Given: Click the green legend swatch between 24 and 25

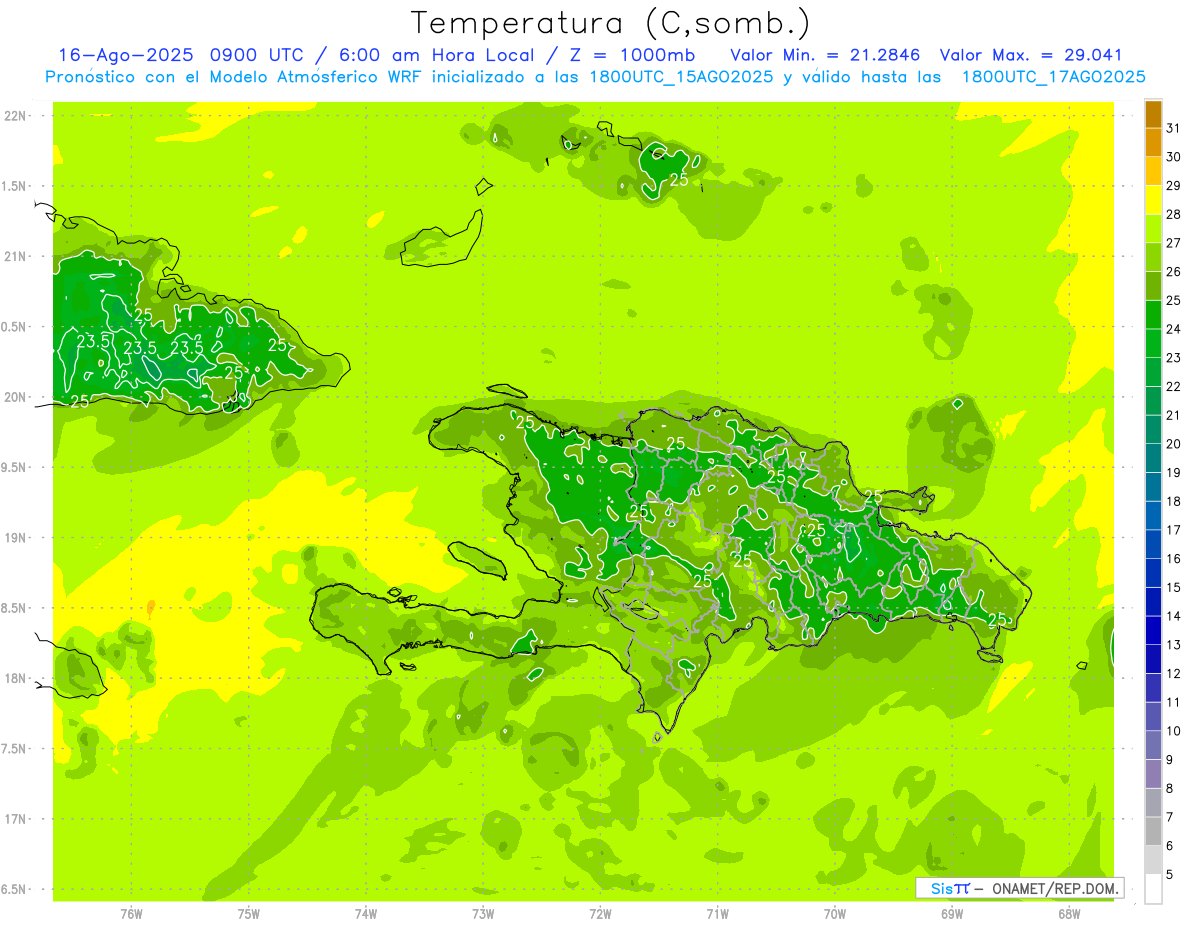Looking at the screenshot, I should tap(1153, 315).
